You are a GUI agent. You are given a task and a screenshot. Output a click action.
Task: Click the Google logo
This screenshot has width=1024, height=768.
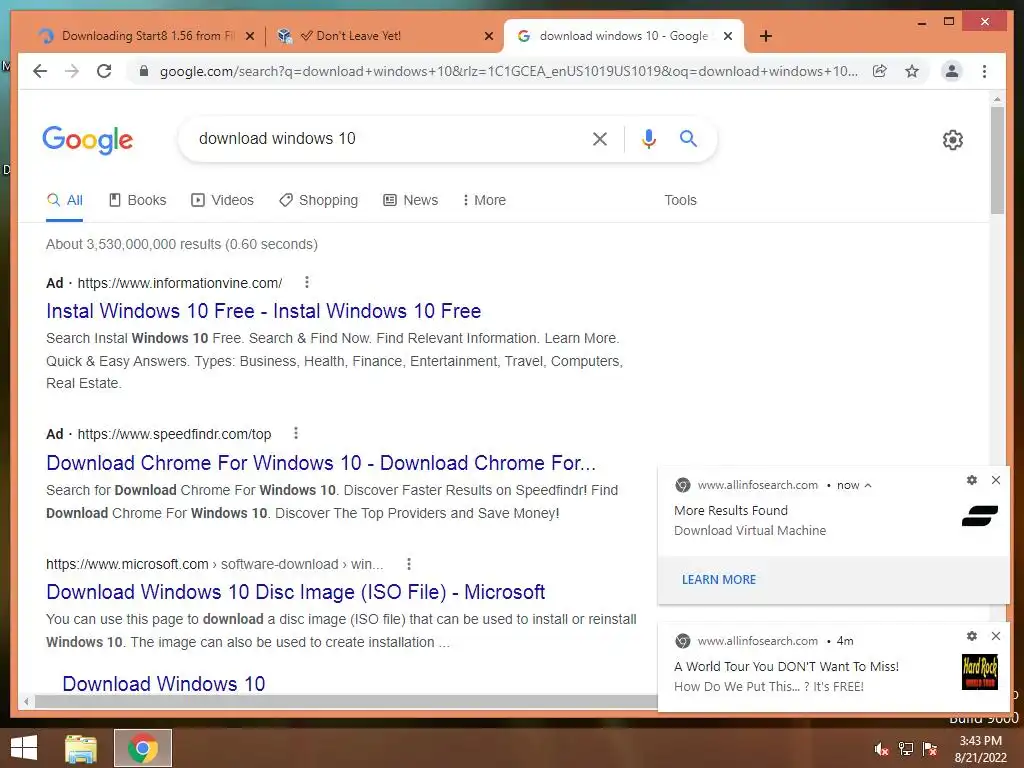88,140
